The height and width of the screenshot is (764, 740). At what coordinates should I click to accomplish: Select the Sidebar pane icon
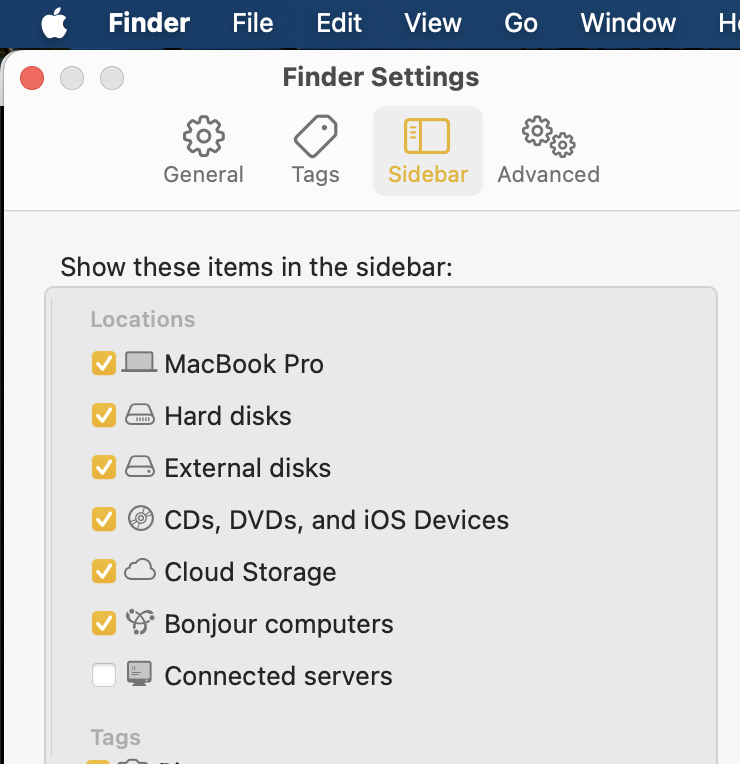tap(427, 136)
